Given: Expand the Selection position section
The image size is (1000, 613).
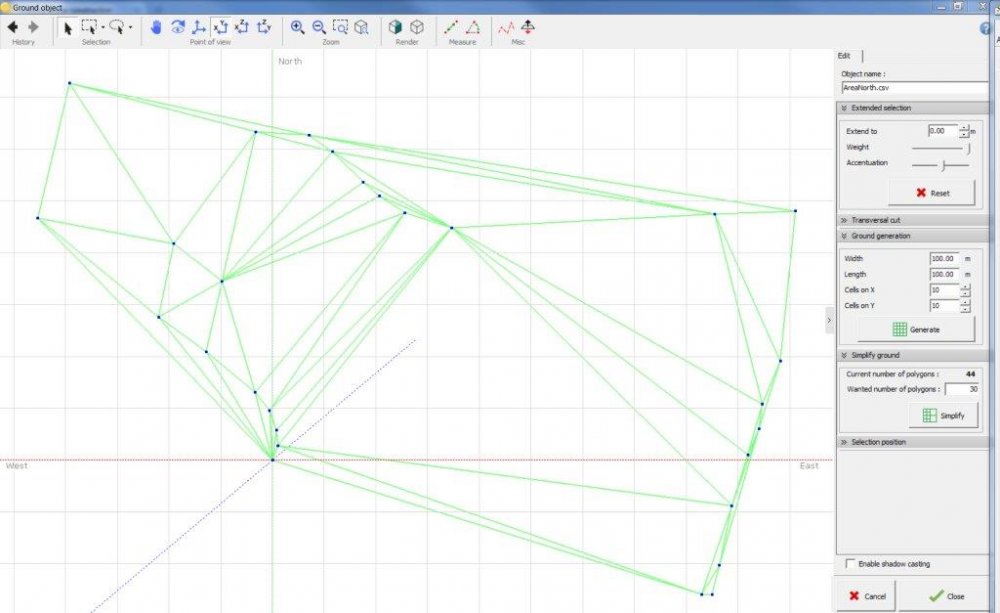Looking at the screenshot, I should tap(878, 442).
